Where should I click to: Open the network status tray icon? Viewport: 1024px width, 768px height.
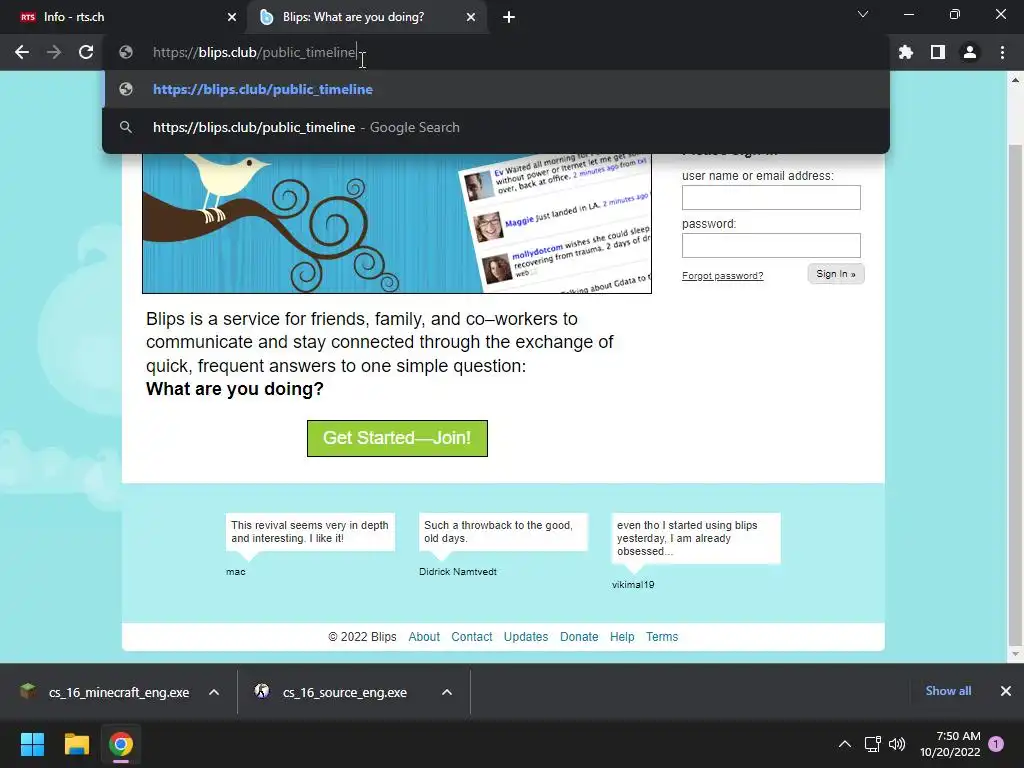pyautogui.click(x=872, y=744)
